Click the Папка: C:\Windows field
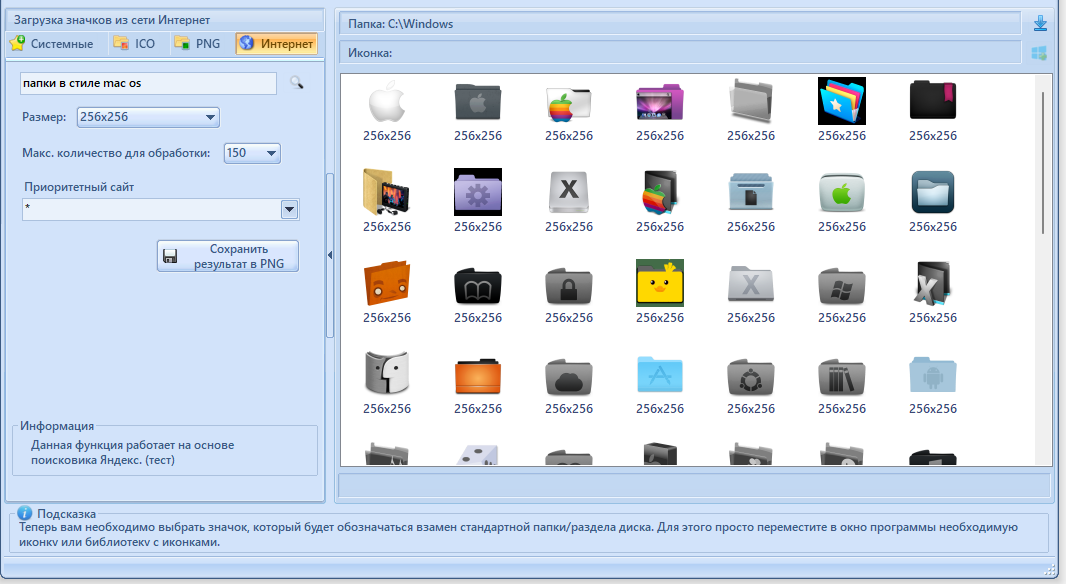This screenshot has width=1066, height=584. coord(681,24)
